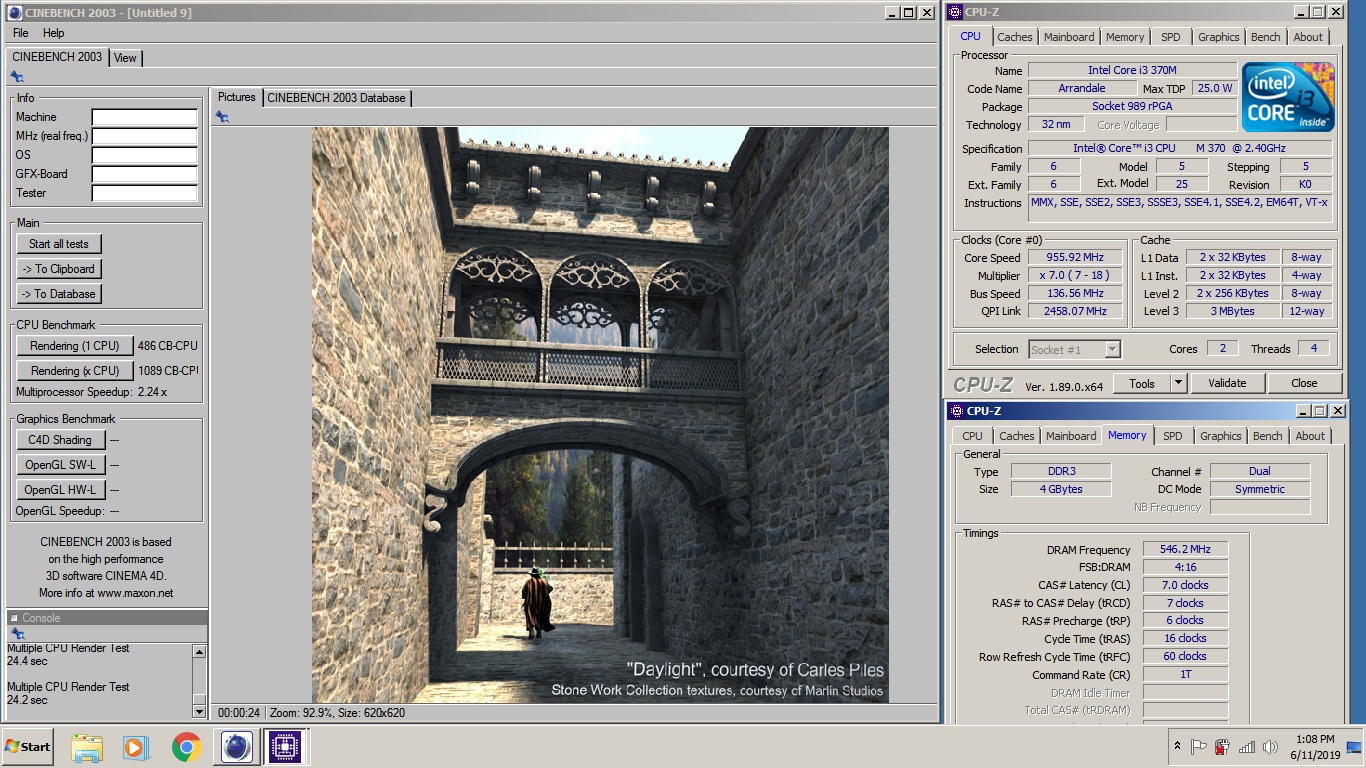Image resolution: width=1366 pixels, height=768 pixels.
Task: Click the Validate button in CPU-Z
Action: point(1227,383)
